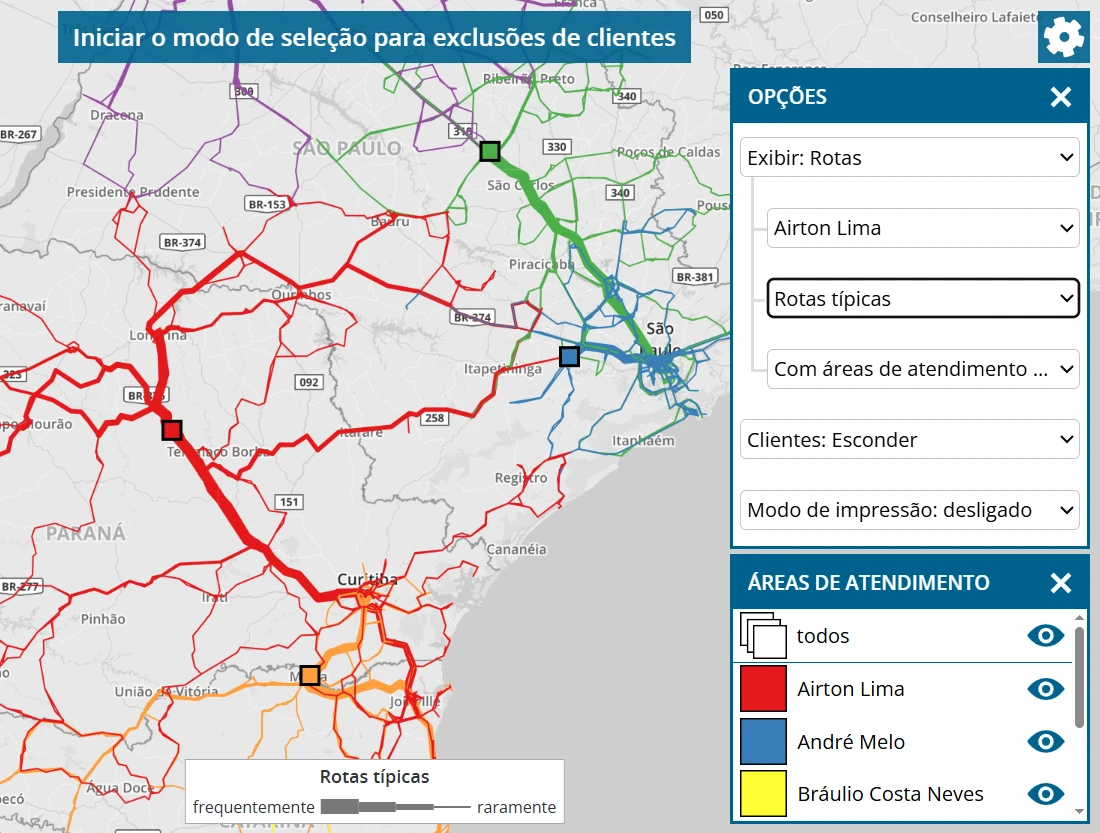Click the blue depot square marker
The image size is (1100, 833).
[569, 356]
